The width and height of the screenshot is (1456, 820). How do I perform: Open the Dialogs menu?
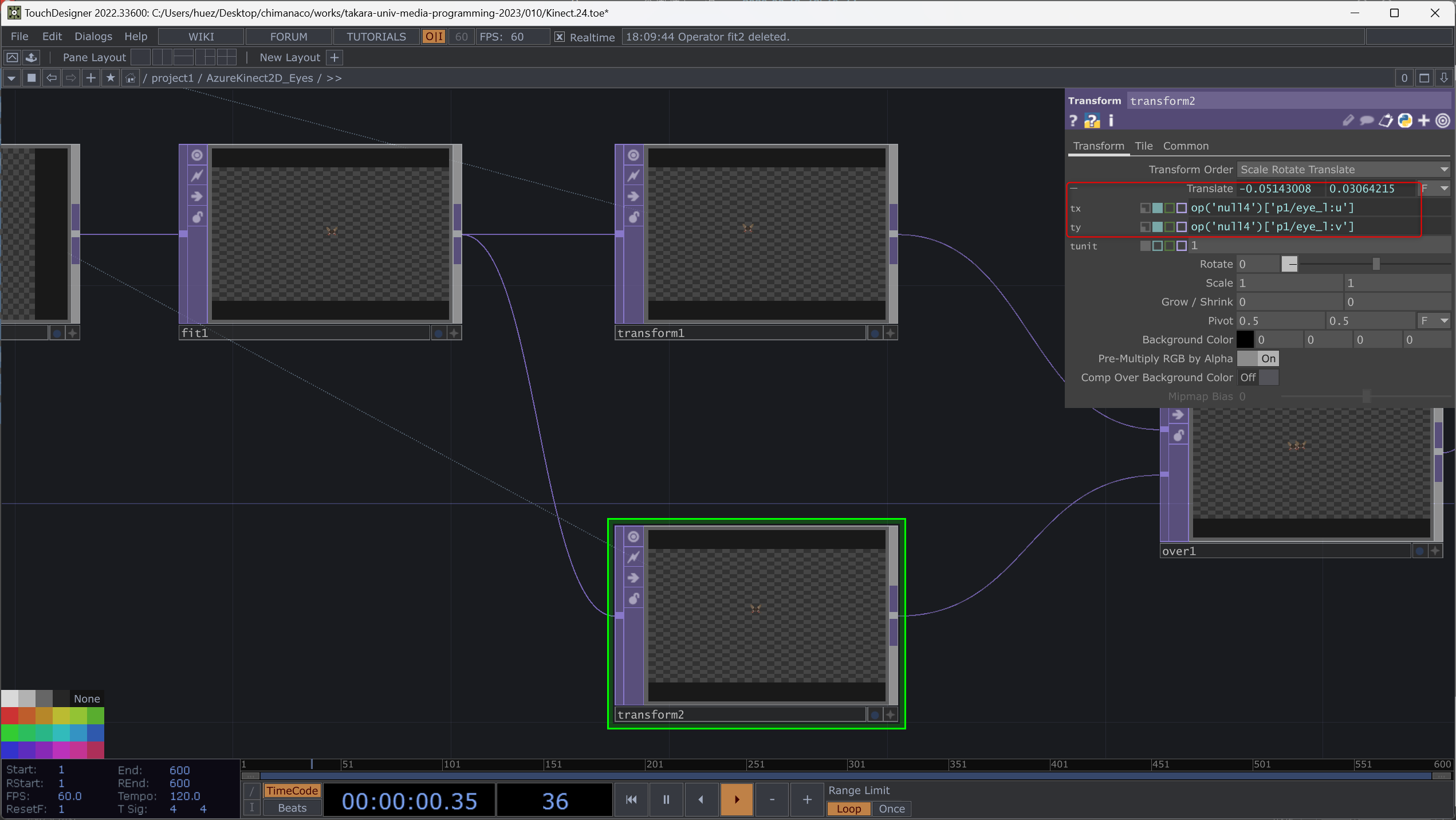coord(93,37)
